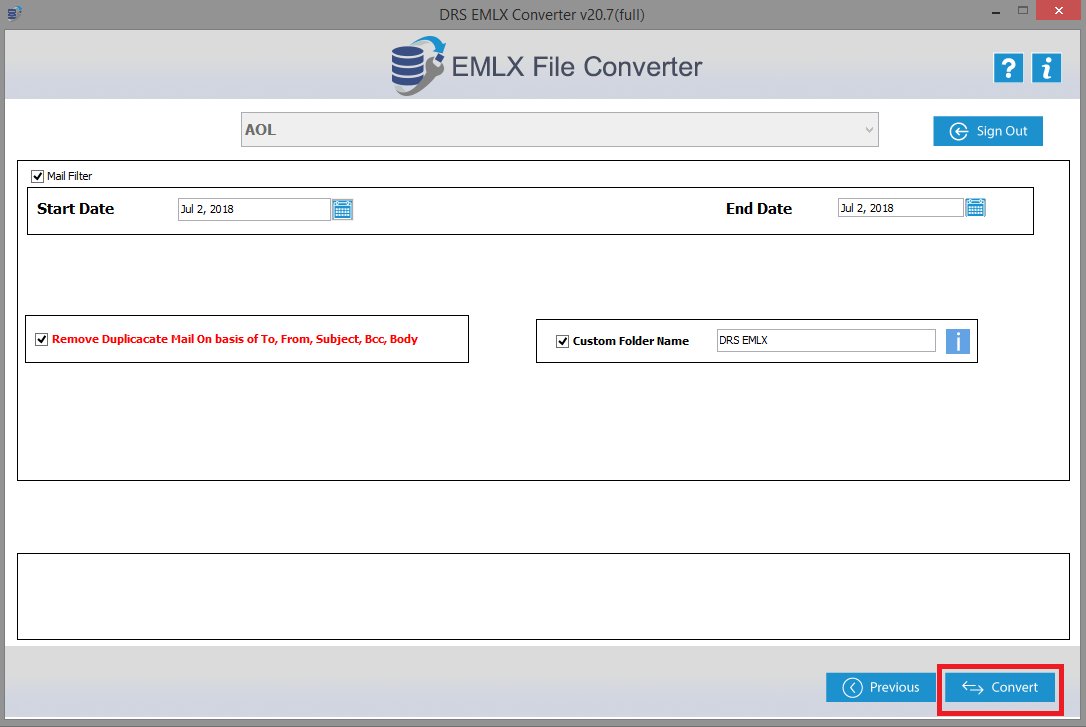
Task: Start conversion with the Convert button
Action: pyautogui.click(x=1000, y=688)
